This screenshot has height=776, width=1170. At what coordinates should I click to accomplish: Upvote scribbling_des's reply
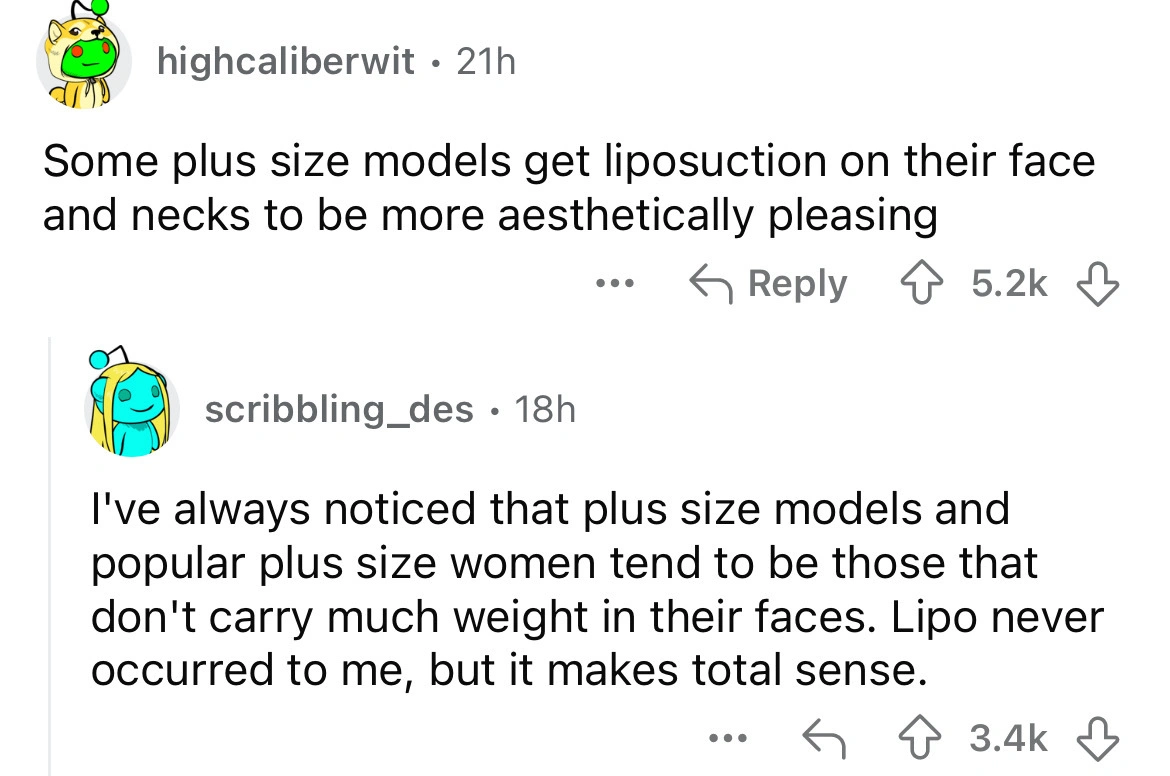tap(919, 738)
